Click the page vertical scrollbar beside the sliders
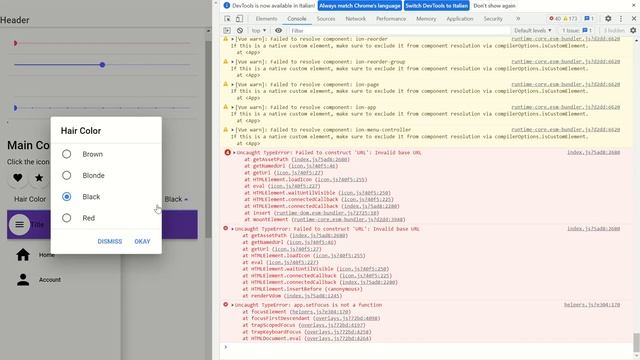Screen dimensions: 640x360 [x=208, y=139]
